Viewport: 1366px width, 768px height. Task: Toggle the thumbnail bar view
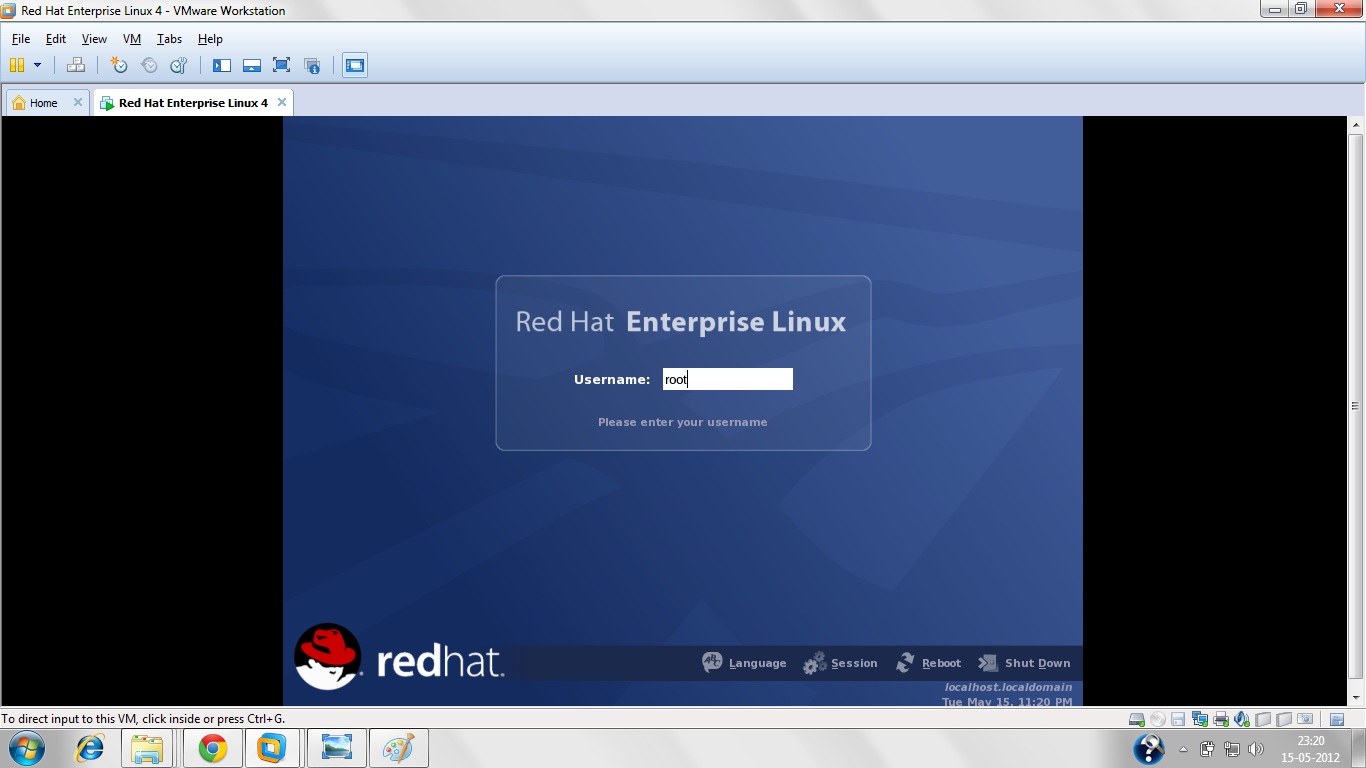[252, 65]
